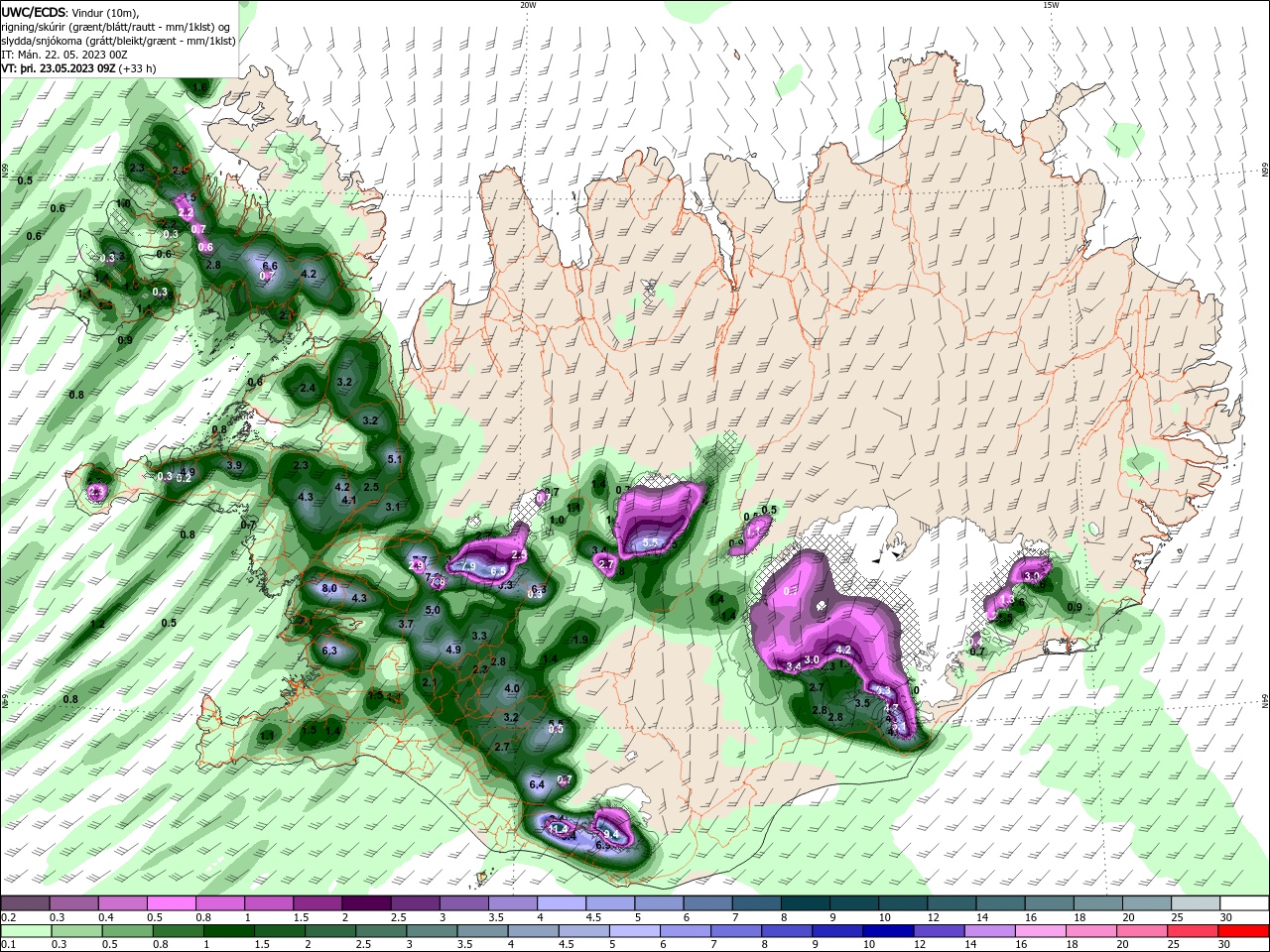Pick the light periwinkle 4–4.5 snow swatch
Screen dimensions: 1270x952
(x=560, y=902)
